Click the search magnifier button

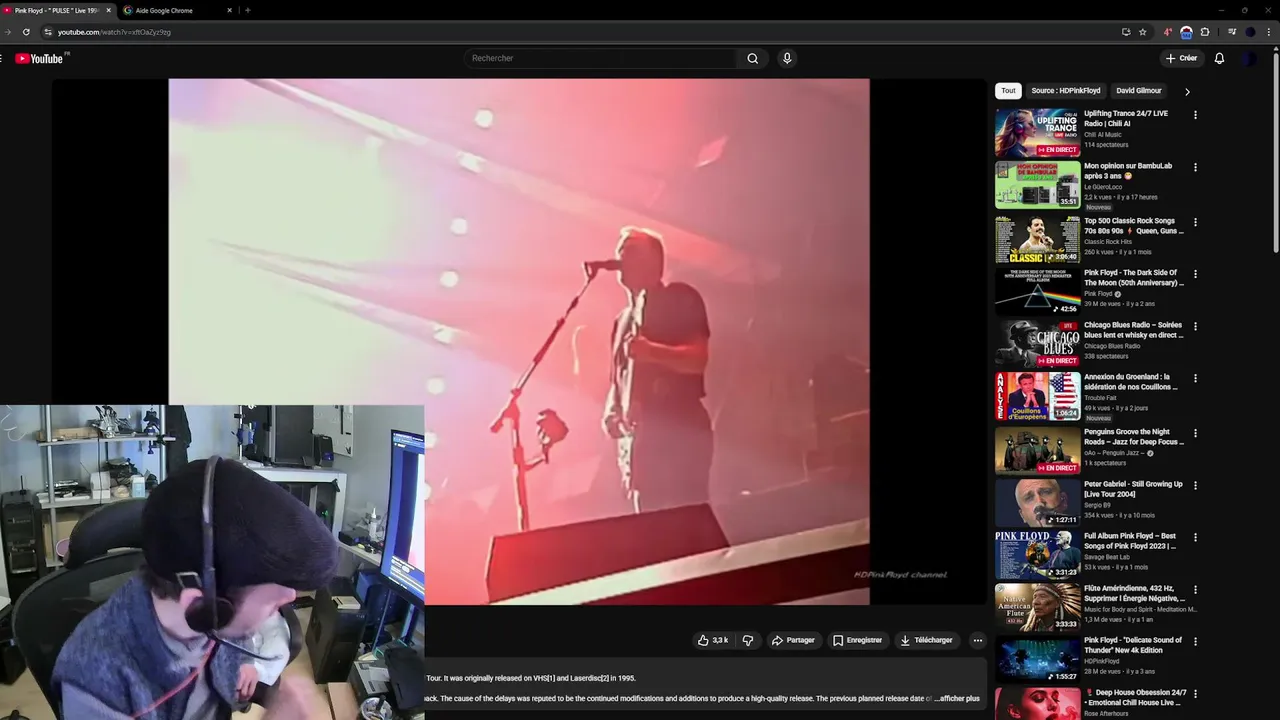pos(753,58)
